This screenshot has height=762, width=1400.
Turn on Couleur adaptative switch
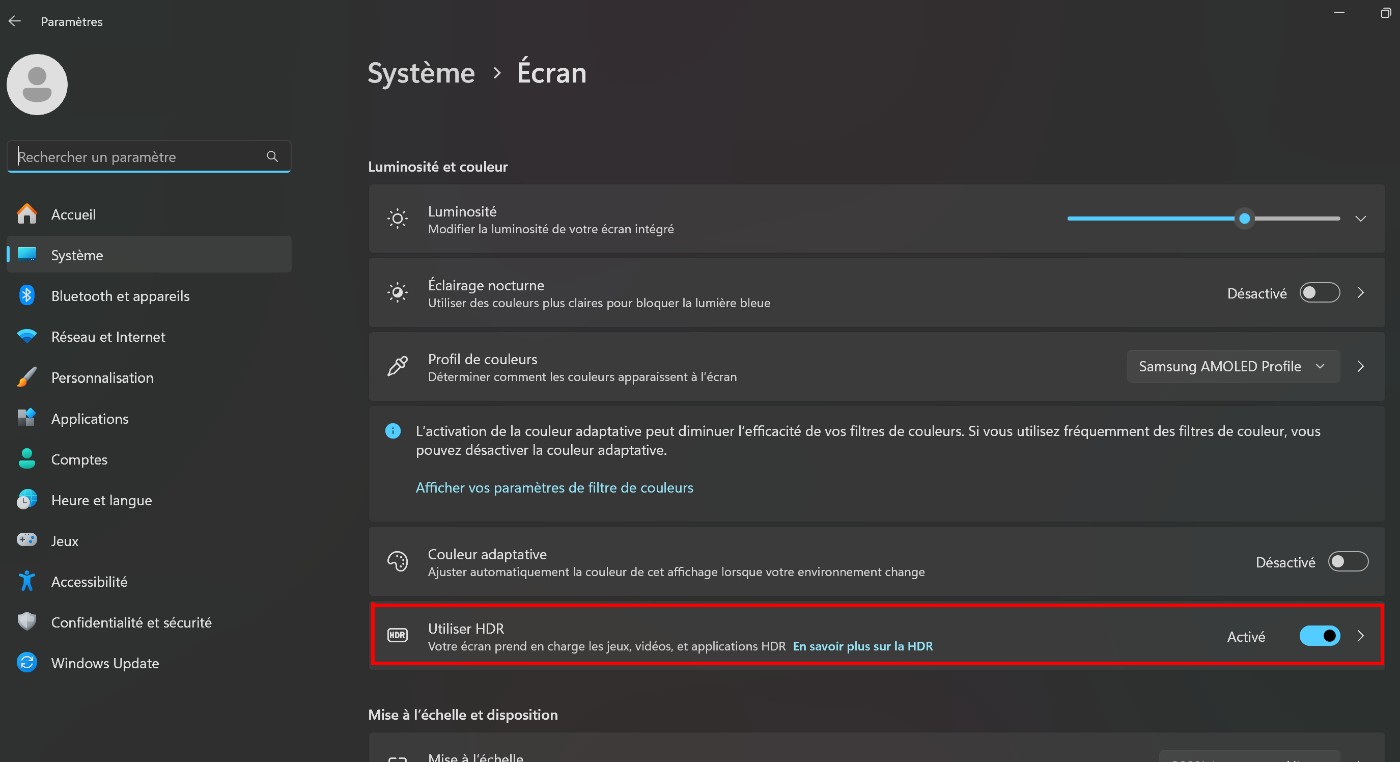(1347, 562)
